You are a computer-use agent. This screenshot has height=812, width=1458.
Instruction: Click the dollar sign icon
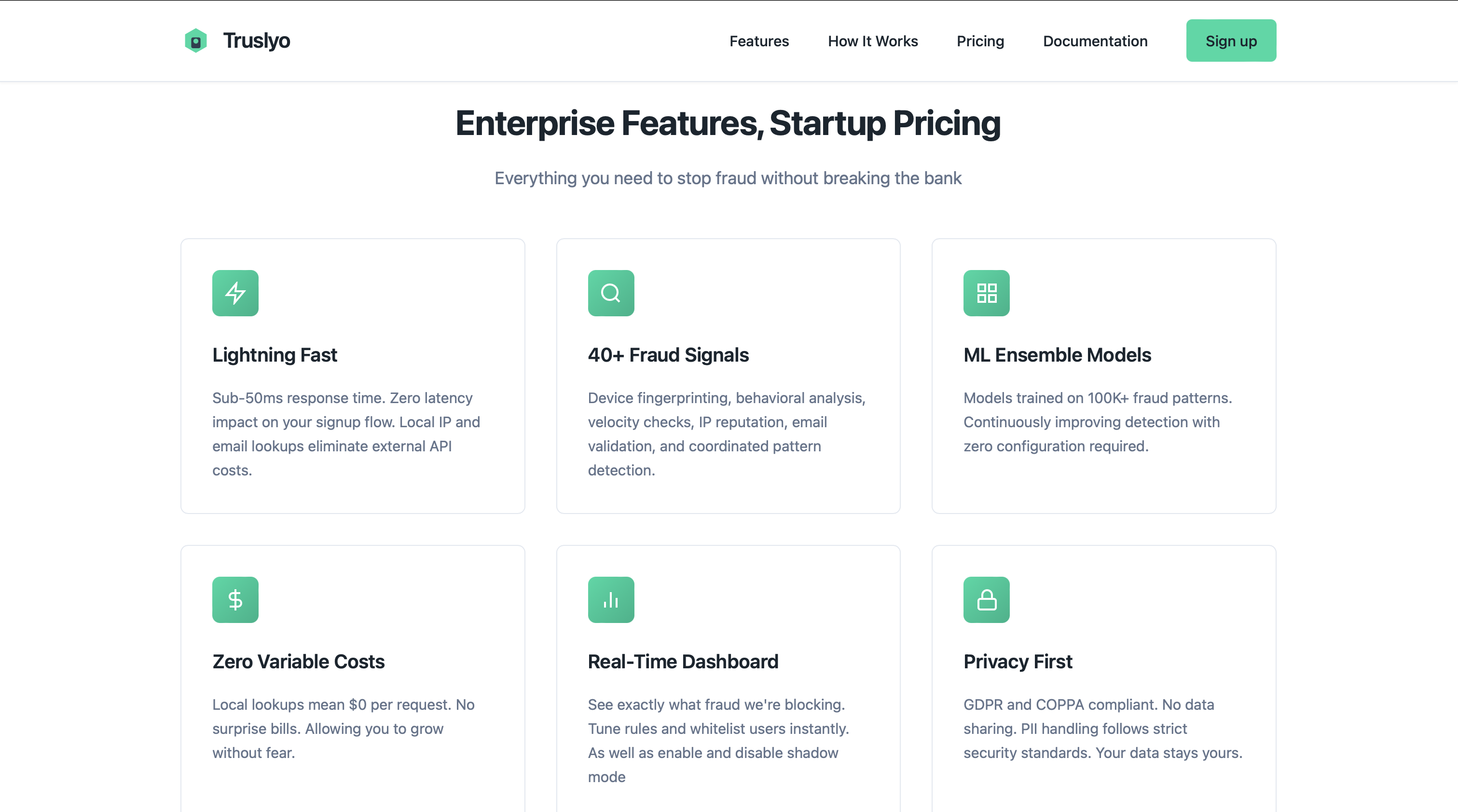coord(235,600)
